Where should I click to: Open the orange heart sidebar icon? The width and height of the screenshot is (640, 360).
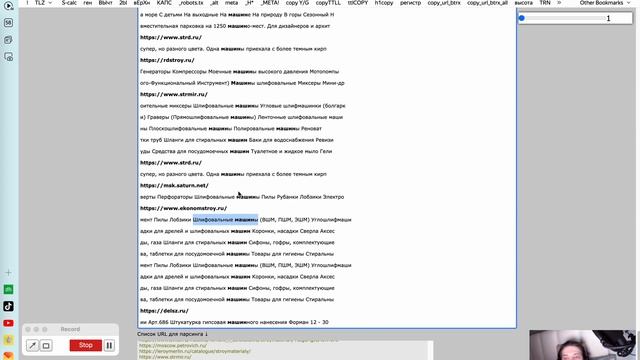coord(8,356)
